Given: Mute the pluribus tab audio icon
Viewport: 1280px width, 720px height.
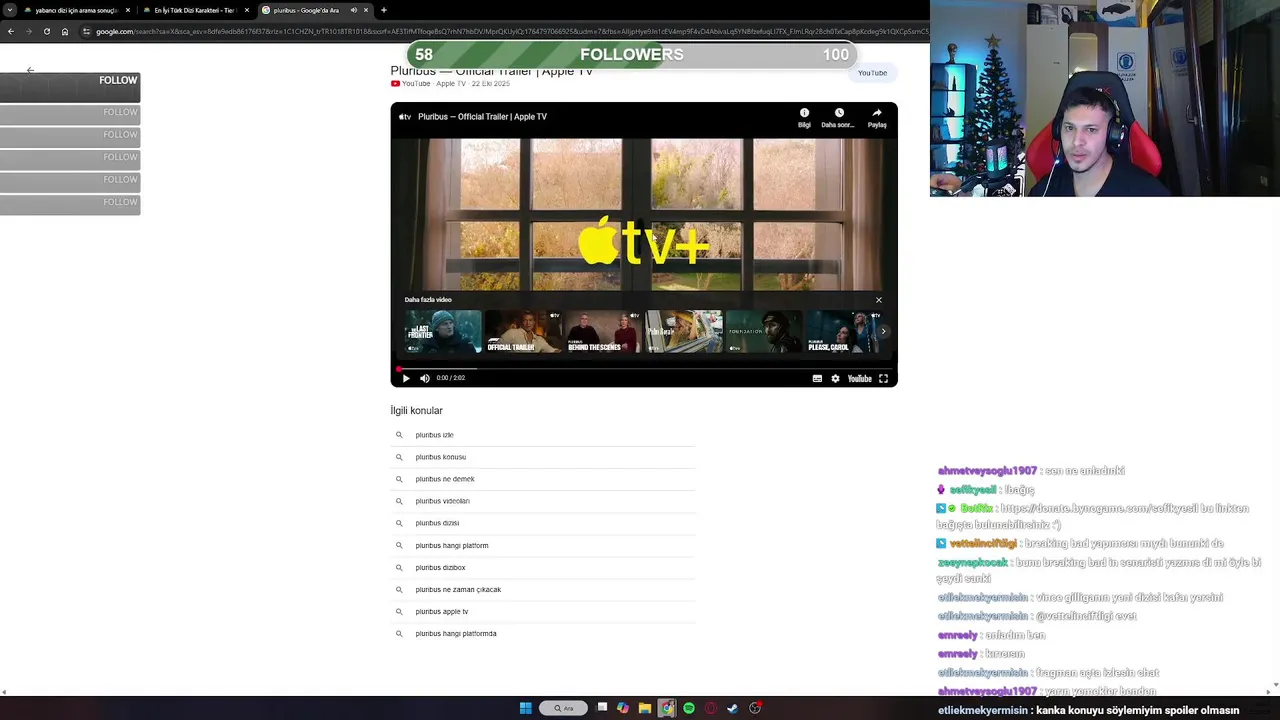Looking at the screenshot, I should tap(354, 10).
